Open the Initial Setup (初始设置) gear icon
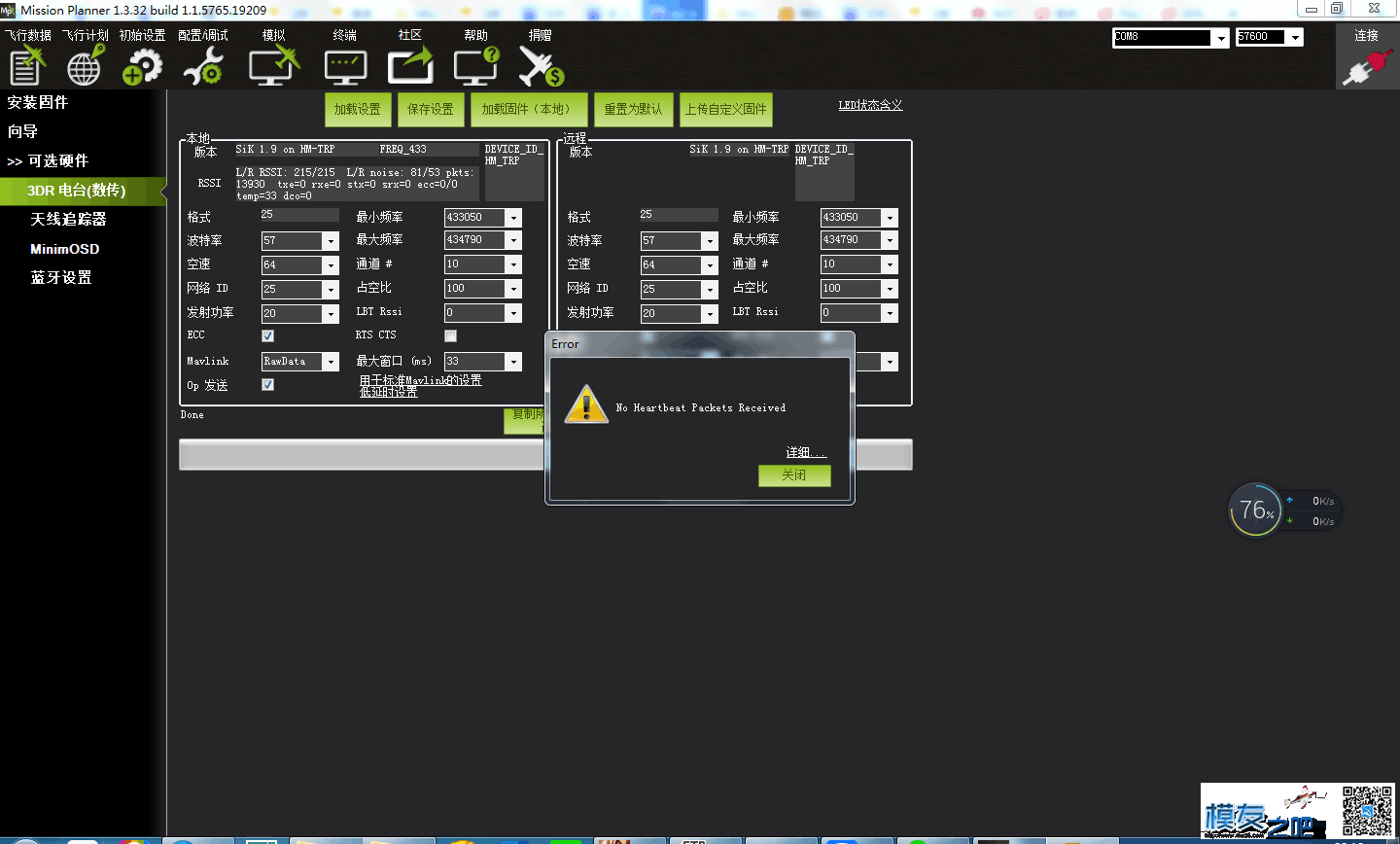 (143, 65)
